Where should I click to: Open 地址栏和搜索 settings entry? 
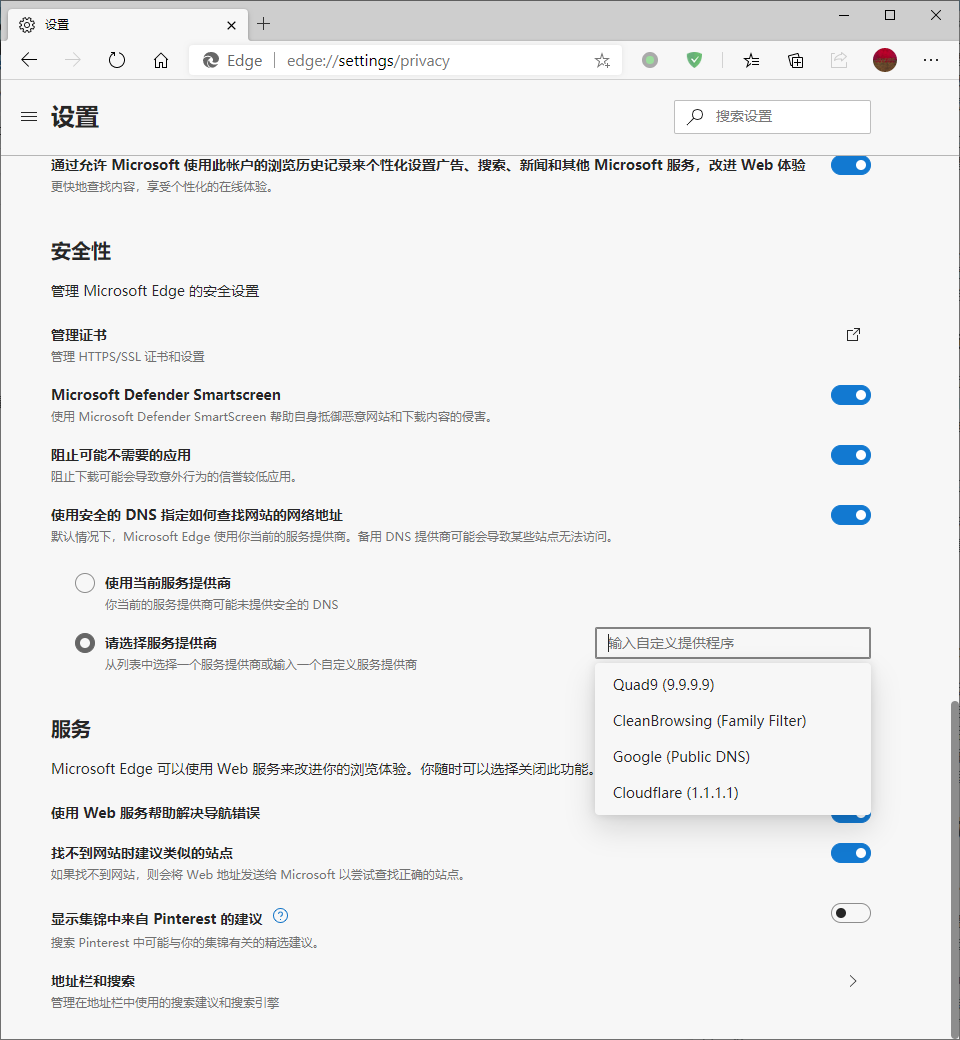(460, 991)
